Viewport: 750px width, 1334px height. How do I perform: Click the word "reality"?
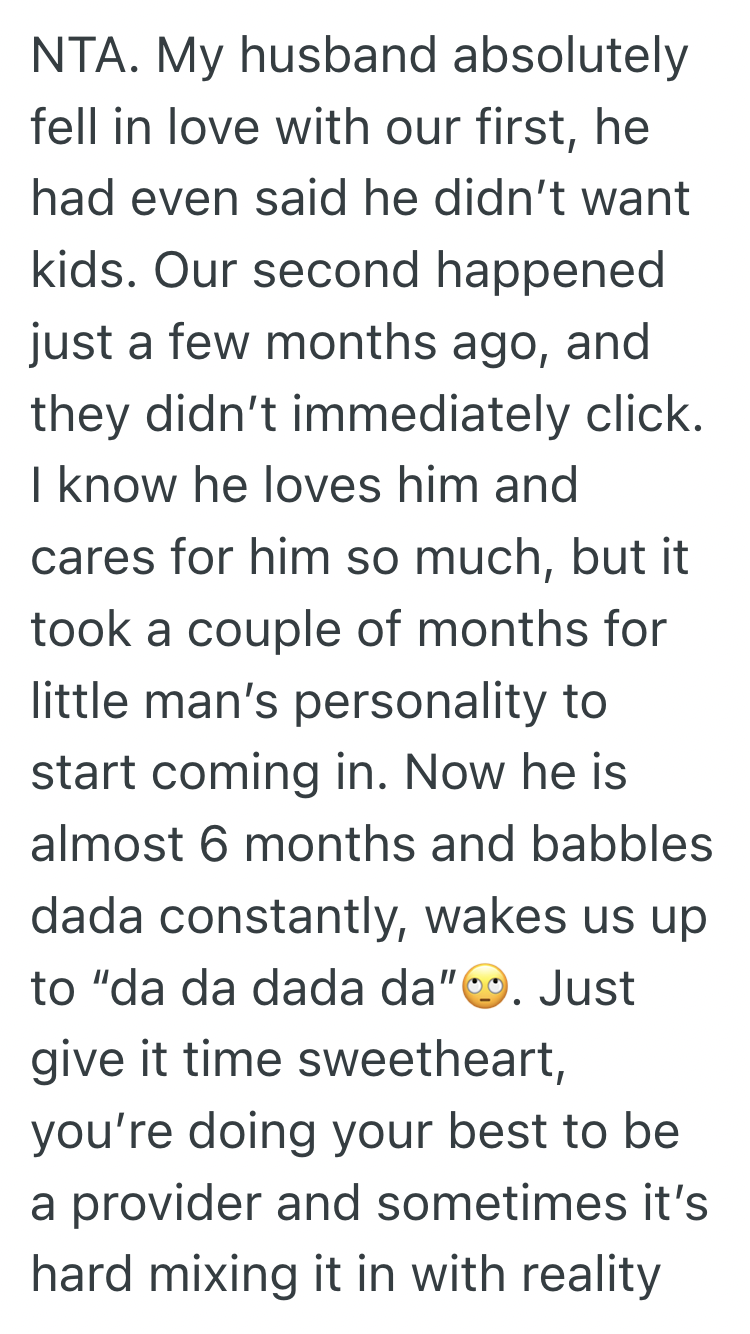[592, 1276]
